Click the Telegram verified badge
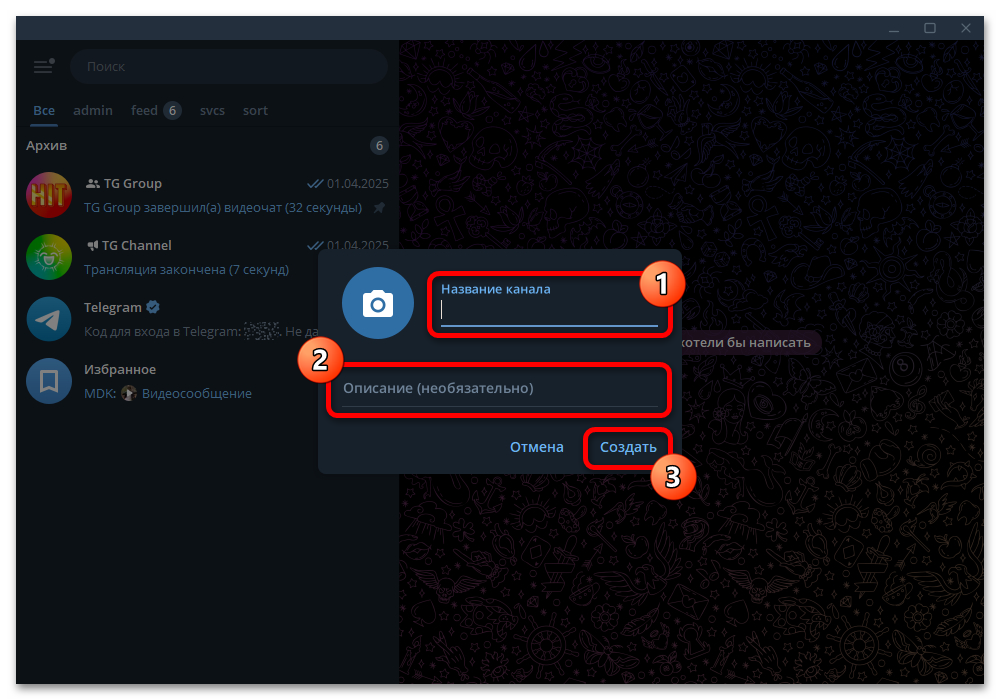1000x700 pixels. coord(153,307)
